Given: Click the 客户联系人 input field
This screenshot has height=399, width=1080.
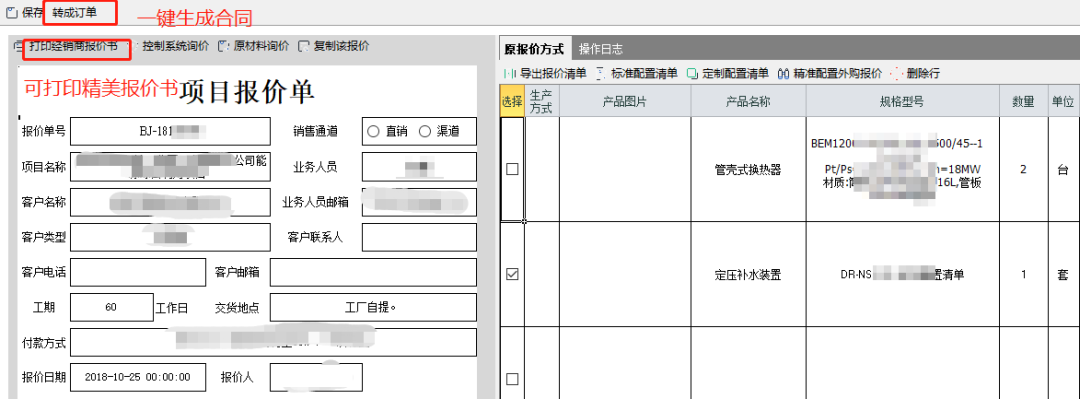Looking at the screenshot, I should [x=419, y=238].
